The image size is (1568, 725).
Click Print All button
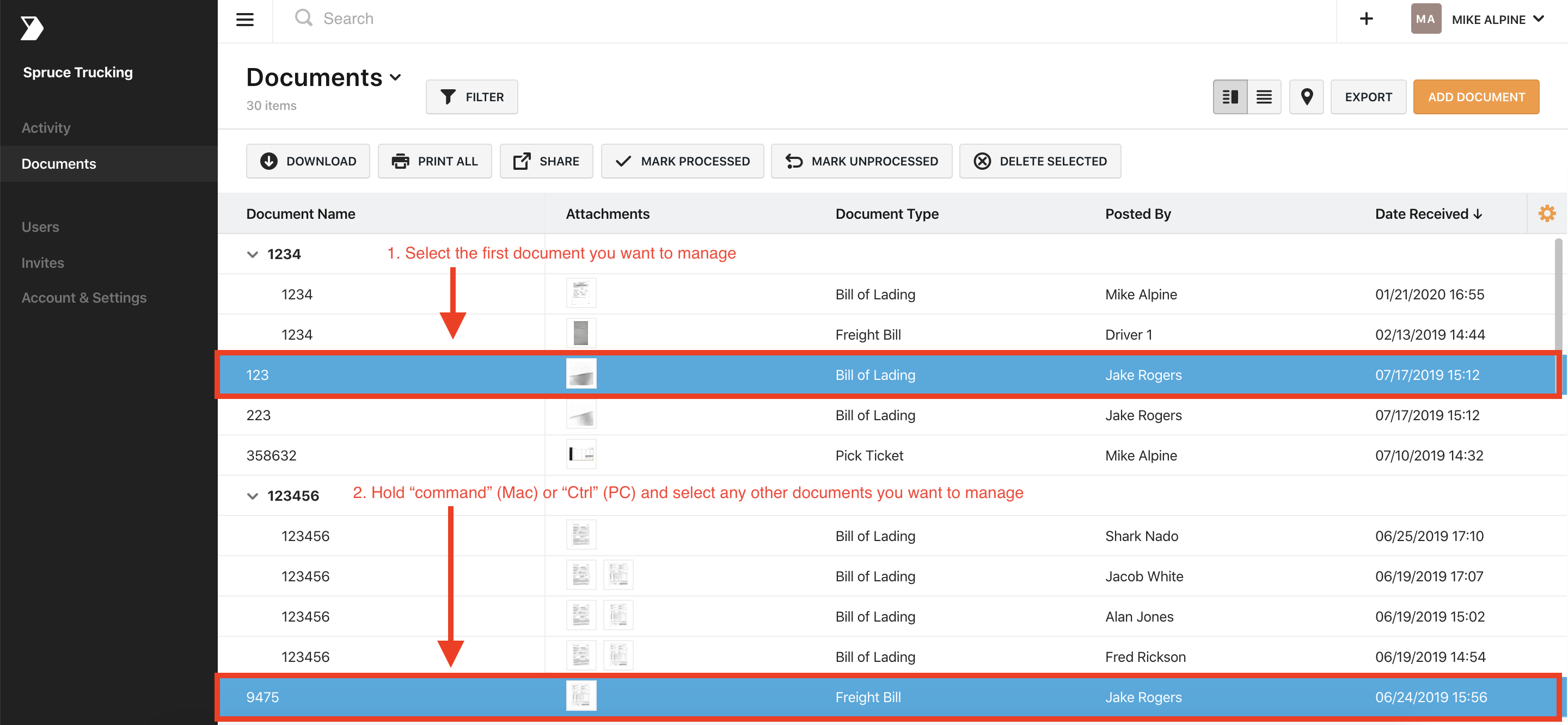(x=434, y=161)
